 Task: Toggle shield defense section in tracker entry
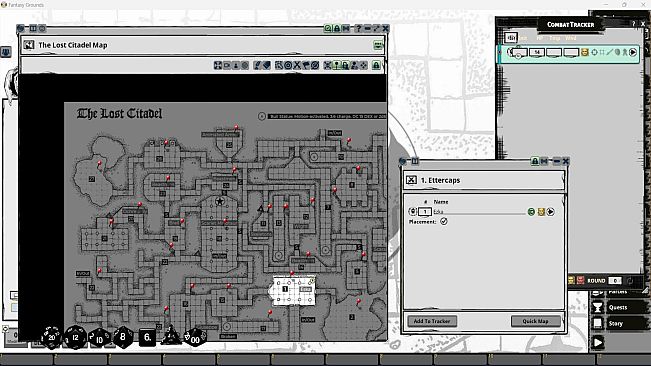tap(617, 52)
